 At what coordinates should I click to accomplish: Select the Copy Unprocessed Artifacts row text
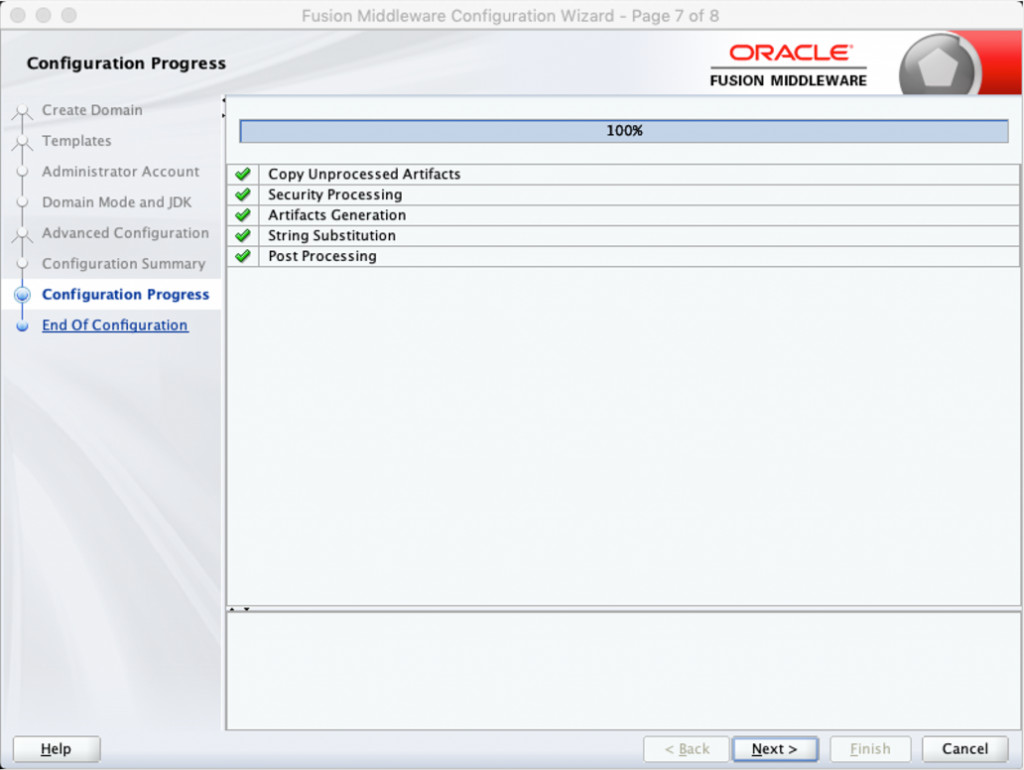pyautogui.click(x=364, y=174)
